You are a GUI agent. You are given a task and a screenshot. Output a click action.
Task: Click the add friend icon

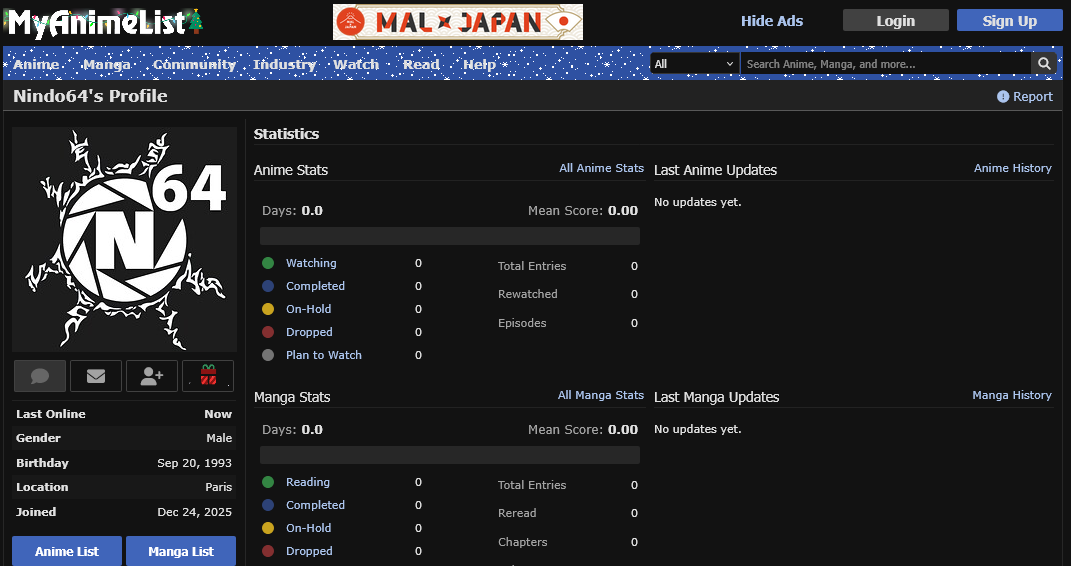(152, 376)
